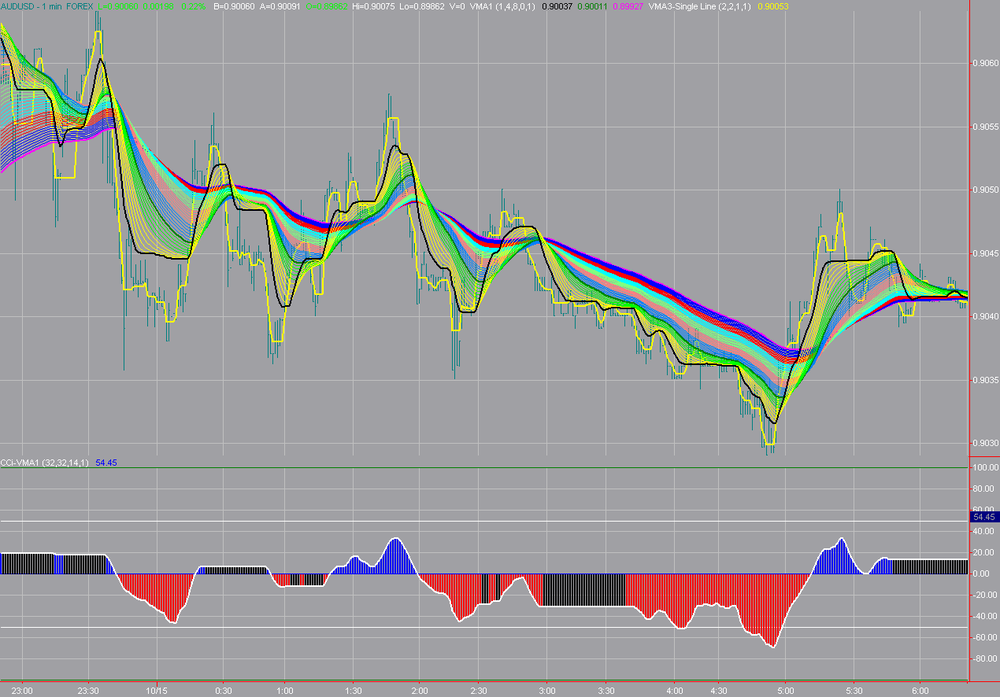Click the '0.9060' price axis label
1000x697 pixels.
[x=985, y=63]
